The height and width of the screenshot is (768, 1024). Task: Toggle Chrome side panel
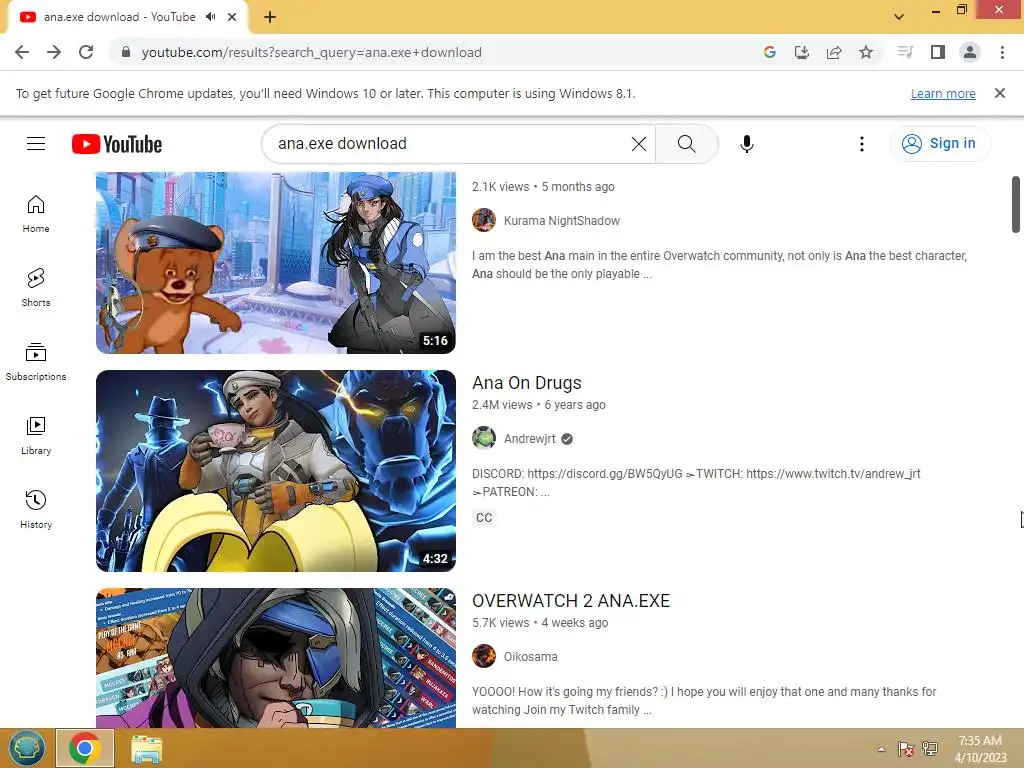pyautogui.click(x=938, y=52)
